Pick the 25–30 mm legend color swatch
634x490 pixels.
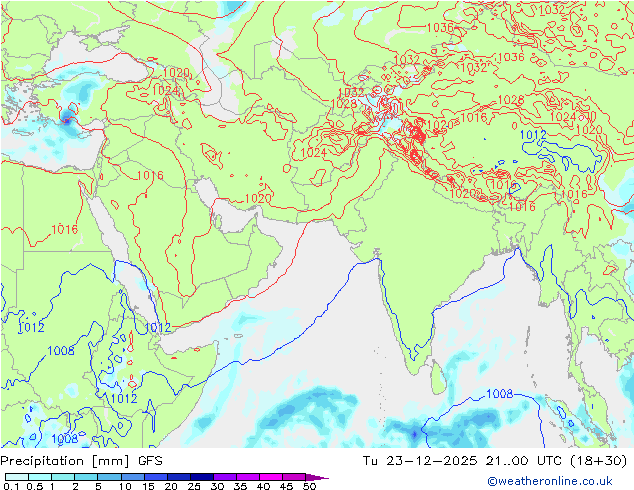pyautogui.click(x=202, y=477)
